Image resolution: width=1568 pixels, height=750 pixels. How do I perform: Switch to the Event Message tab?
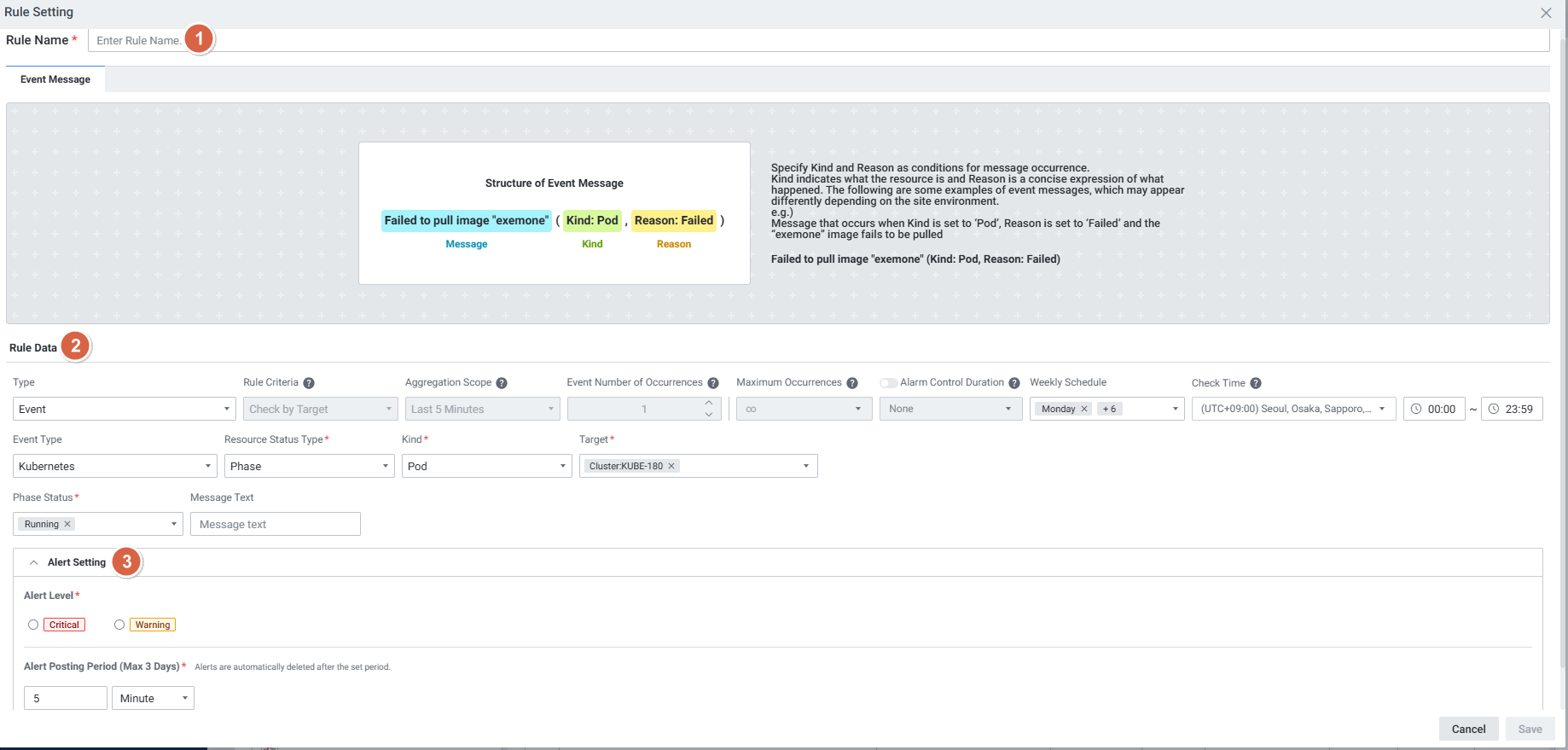click(55, 79)
